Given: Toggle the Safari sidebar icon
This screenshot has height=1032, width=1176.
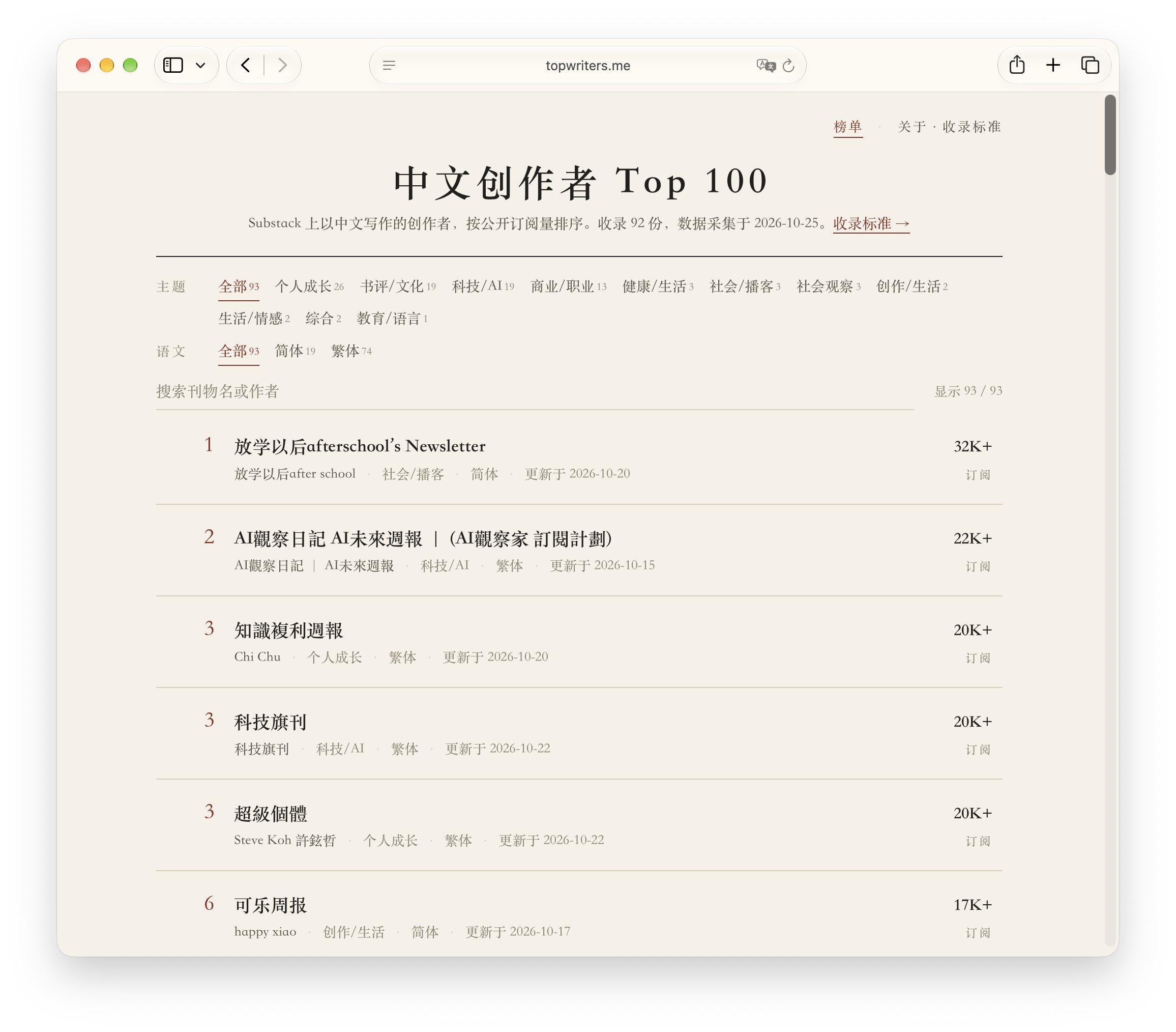Looking at the screenshot, I should (x=172, y=65).
